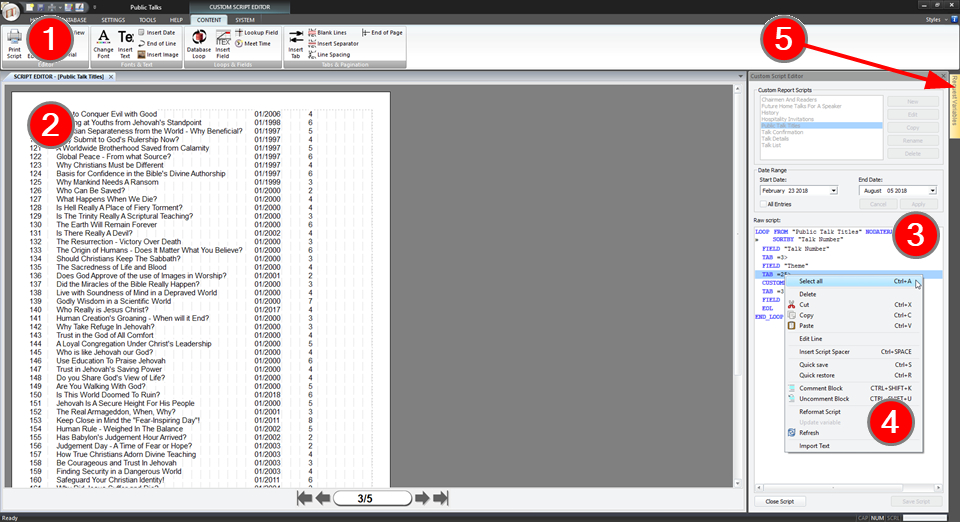
Task: Click the Close Script button
Action: pos(779,502)
